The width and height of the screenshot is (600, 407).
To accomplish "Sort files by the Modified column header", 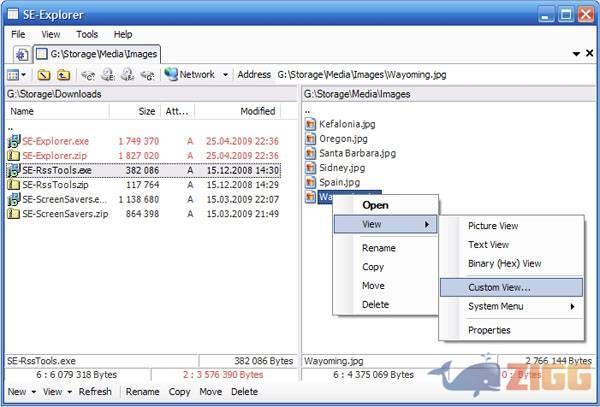I will pos(257,111).
